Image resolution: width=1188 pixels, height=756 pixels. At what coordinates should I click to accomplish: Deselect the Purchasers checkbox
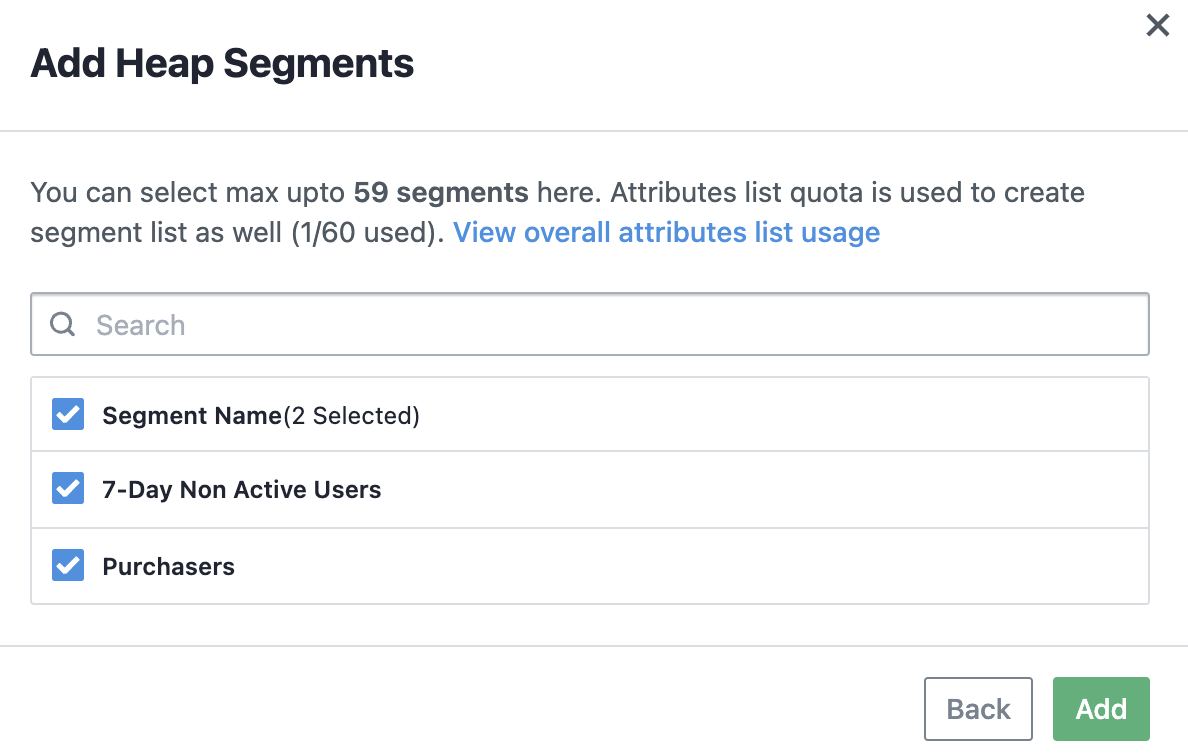(68, 566)
